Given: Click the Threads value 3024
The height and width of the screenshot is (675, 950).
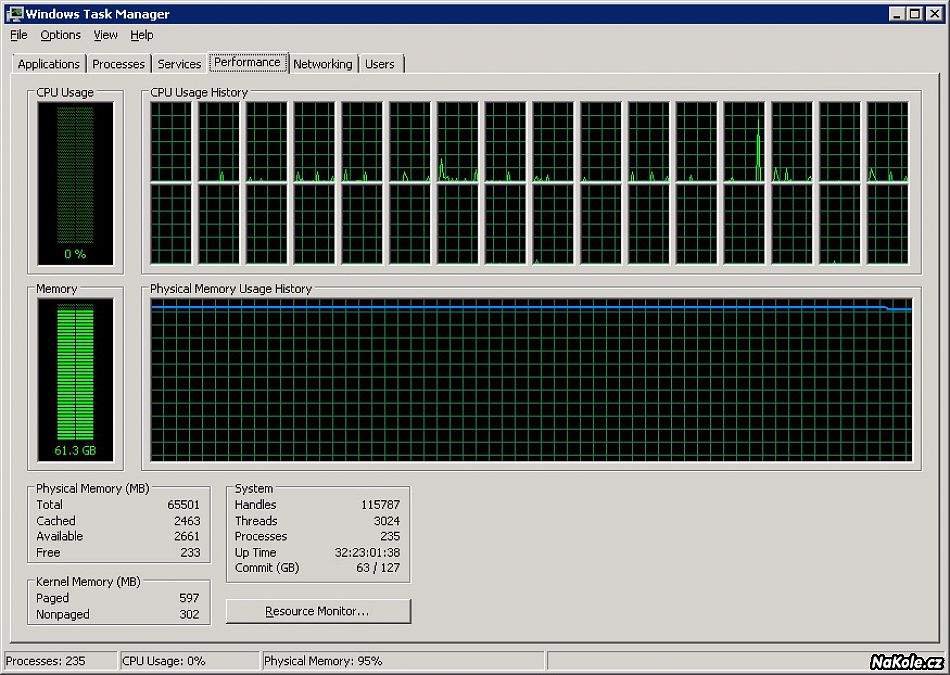Looking at the screenshot, I should (x=387, y=521).
